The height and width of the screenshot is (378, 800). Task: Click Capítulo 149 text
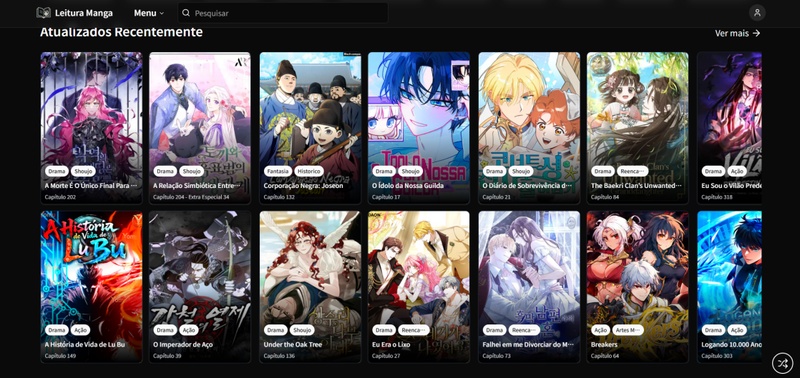click(x=60, y=356)
